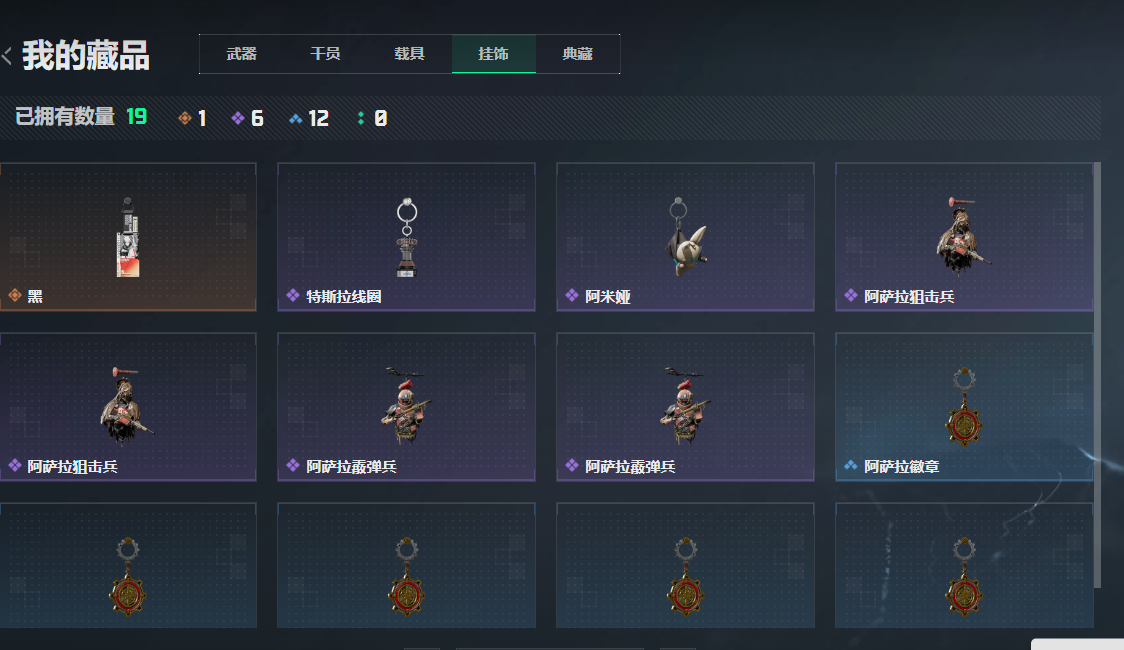This screenshot has width=1124, height=650.
Task: Click the first 阿萨拉霰弹兵 charm figure
Action: pos(406,406)
